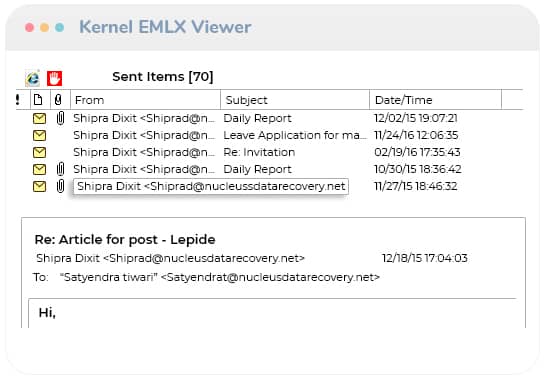The width and height of the screenshot is (545, 380).
Task: Select the Re: Invitation message
Action: [259, 152]
